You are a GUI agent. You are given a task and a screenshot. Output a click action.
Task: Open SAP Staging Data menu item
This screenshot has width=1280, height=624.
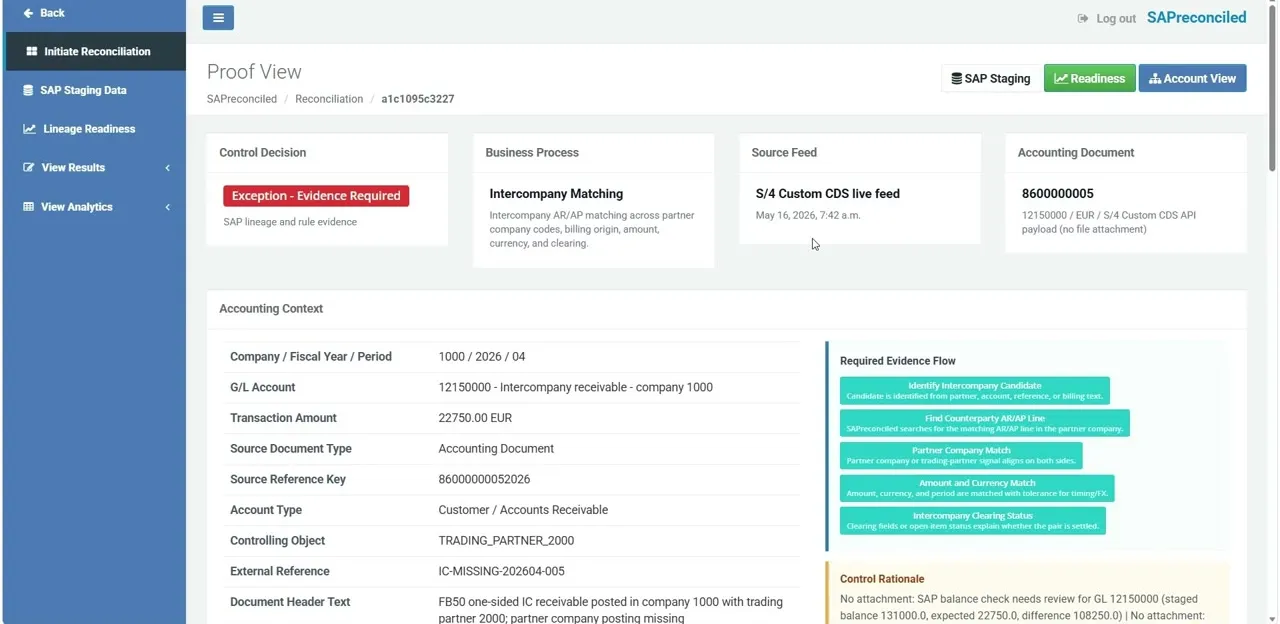tap(95, 90)
